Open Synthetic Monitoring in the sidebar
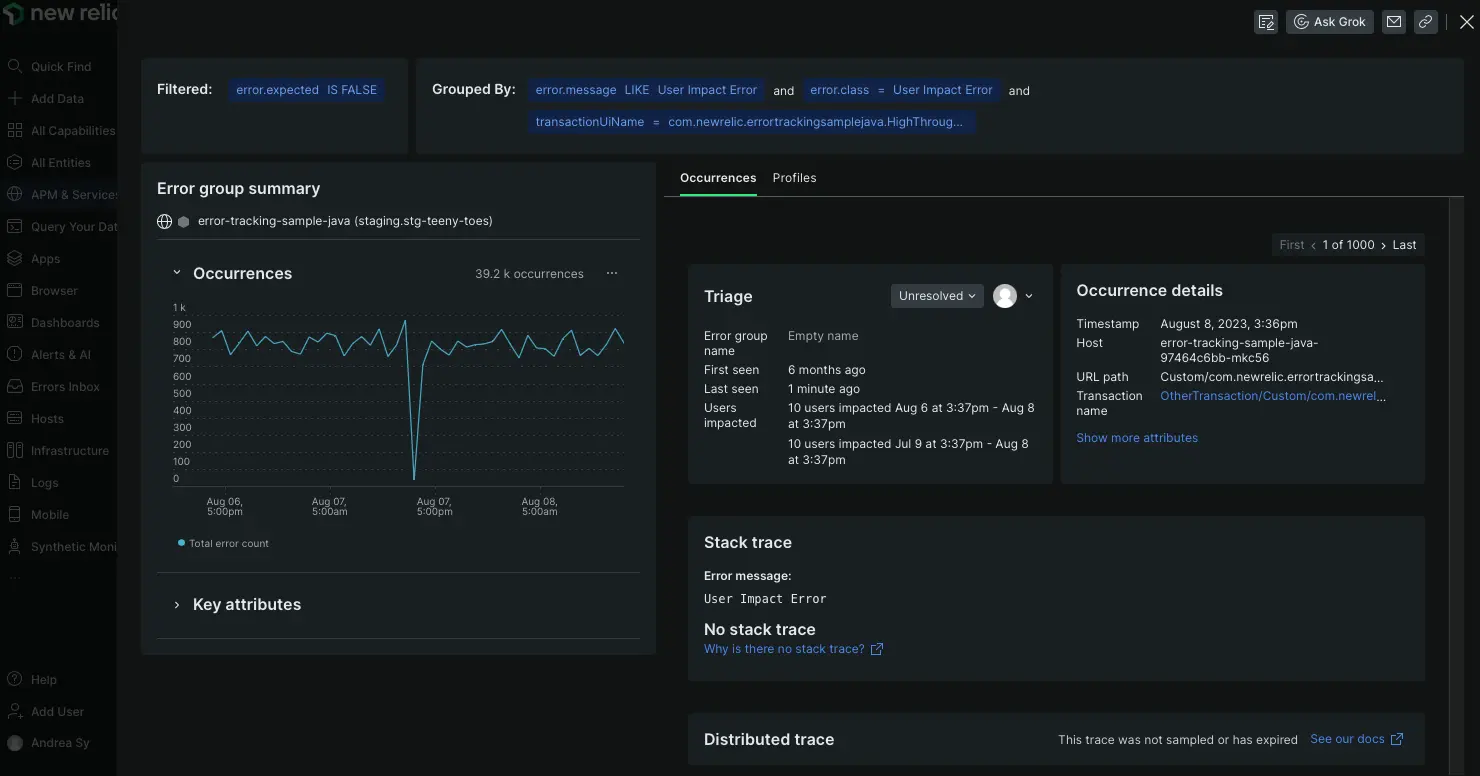Screen dimensions: 1480x776 pyautogui.click(x=73, y=547)
